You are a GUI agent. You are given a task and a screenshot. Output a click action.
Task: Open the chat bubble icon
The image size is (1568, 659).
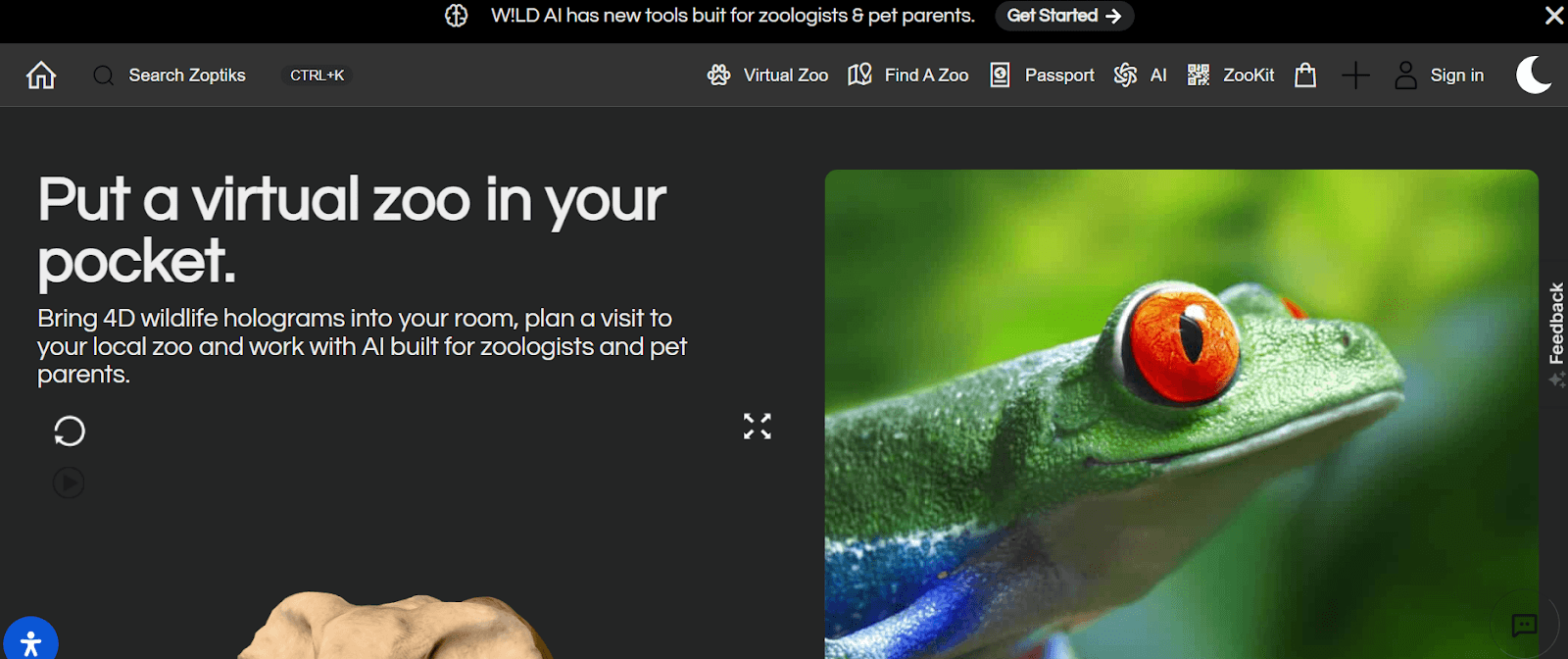point(1524,625)
